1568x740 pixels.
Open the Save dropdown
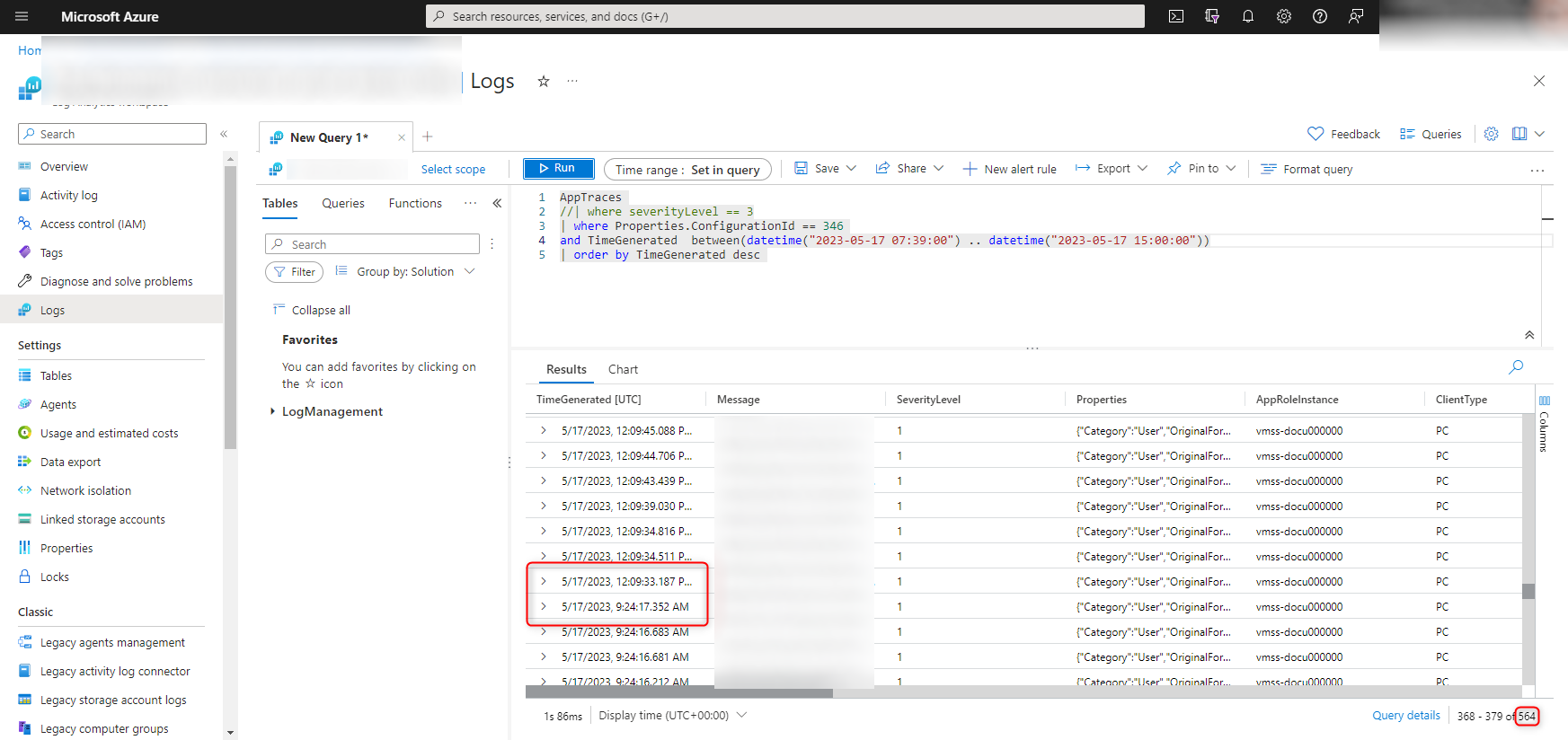click(825, 168)
